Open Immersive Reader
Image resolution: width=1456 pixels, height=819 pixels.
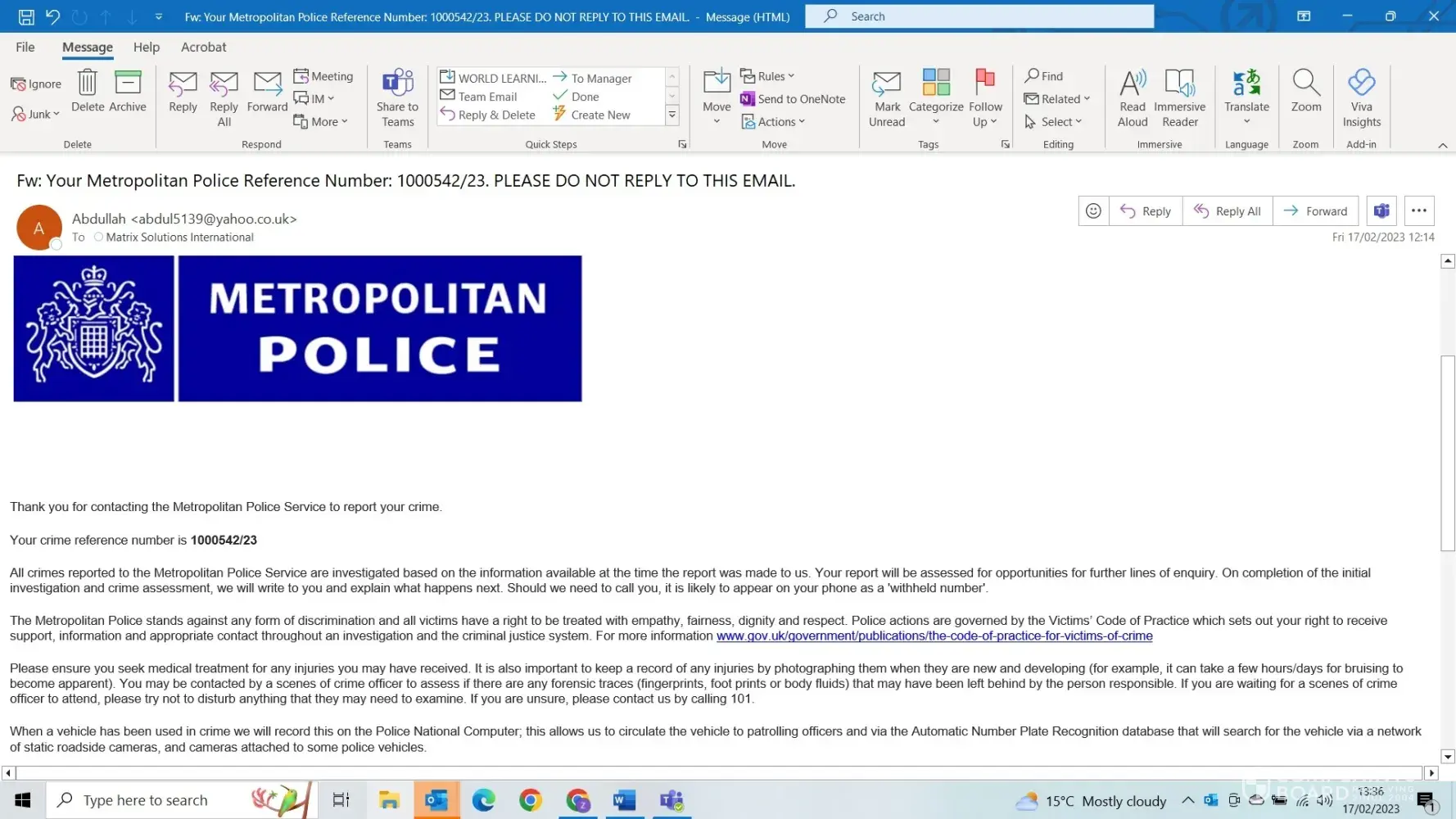click(x=1180, y=98)
